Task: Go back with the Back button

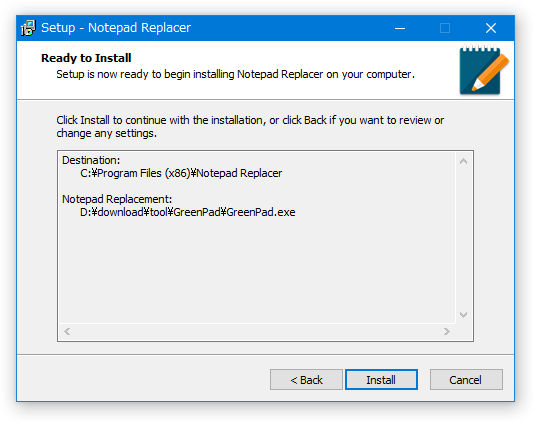Action: point(306,379)
